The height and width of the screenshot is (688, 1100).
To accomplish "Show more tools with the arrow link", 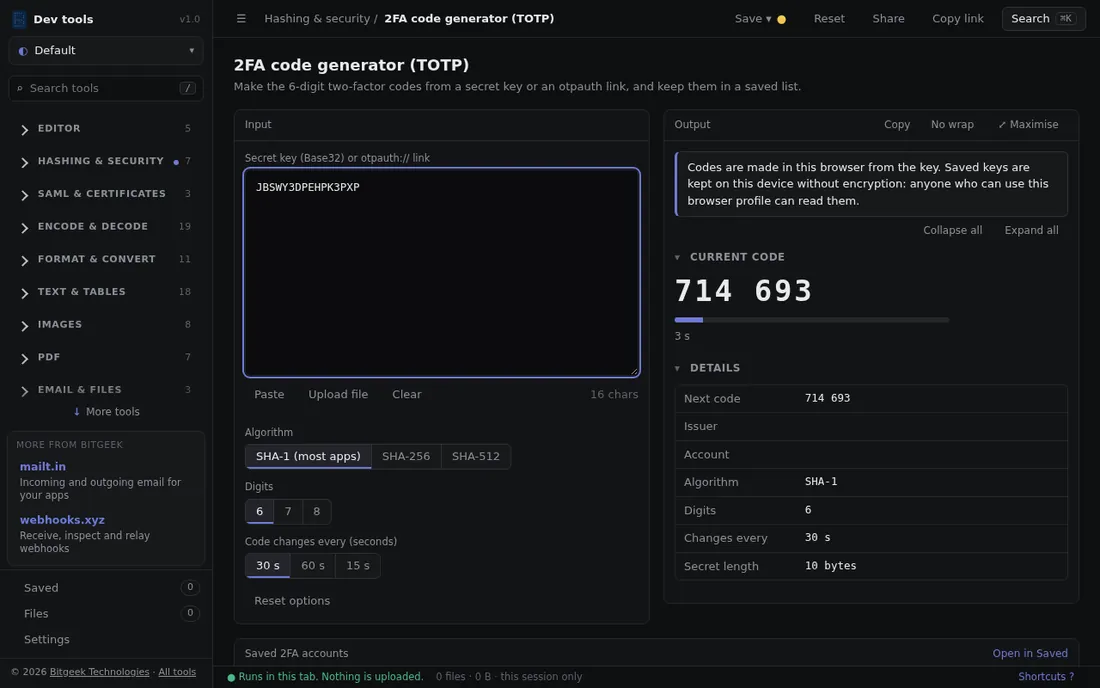I will pyautogui.click(x=107, y=412).
